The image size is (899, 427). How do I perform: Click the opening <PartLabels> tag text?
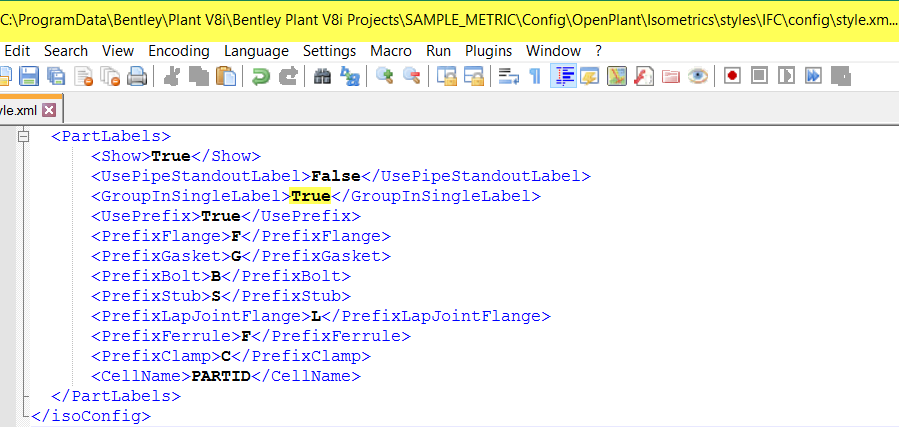click(x=111, y=136)
